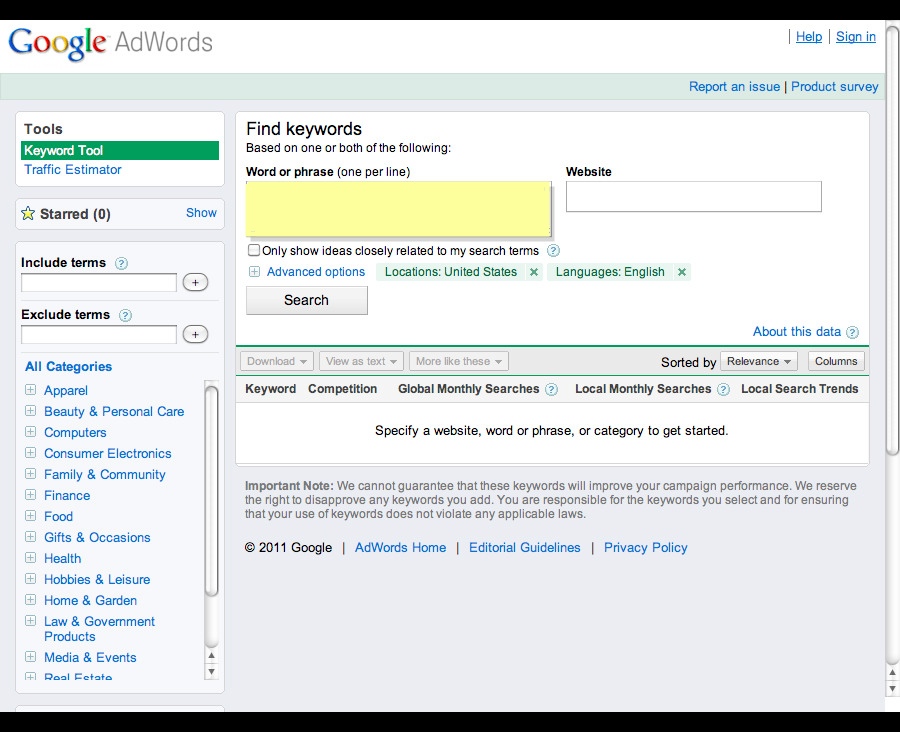
Task: Click the page scroll-up arrow
Action: click(892, 672)
